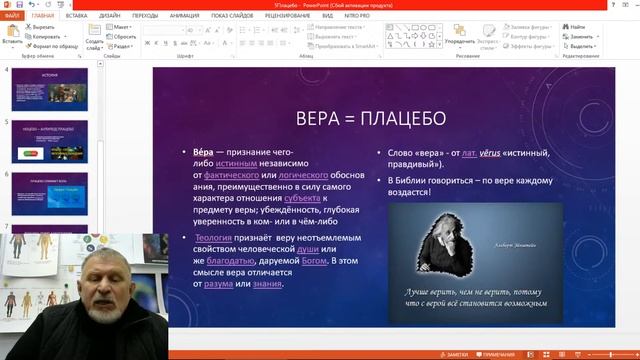This screenshot has height=360, width=640.
Task: Open Заливка фигуры shape fill
Action: pyautogui.click(x=528, y=27)
